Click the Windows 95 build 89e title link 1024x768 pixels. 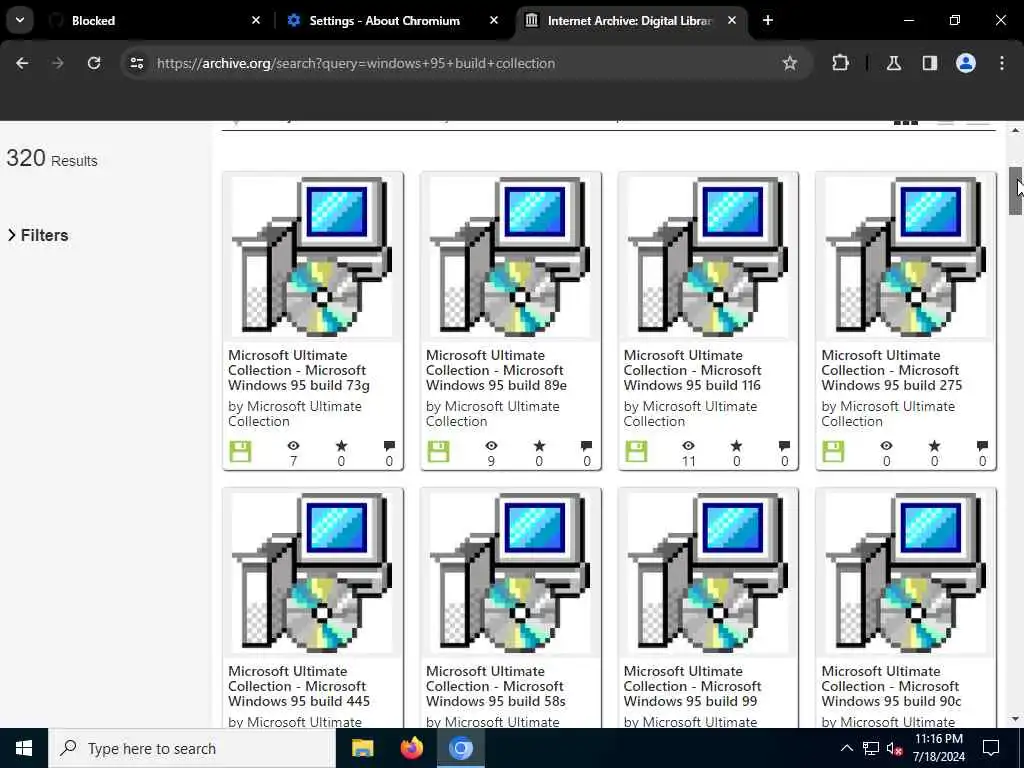[496, 370]
